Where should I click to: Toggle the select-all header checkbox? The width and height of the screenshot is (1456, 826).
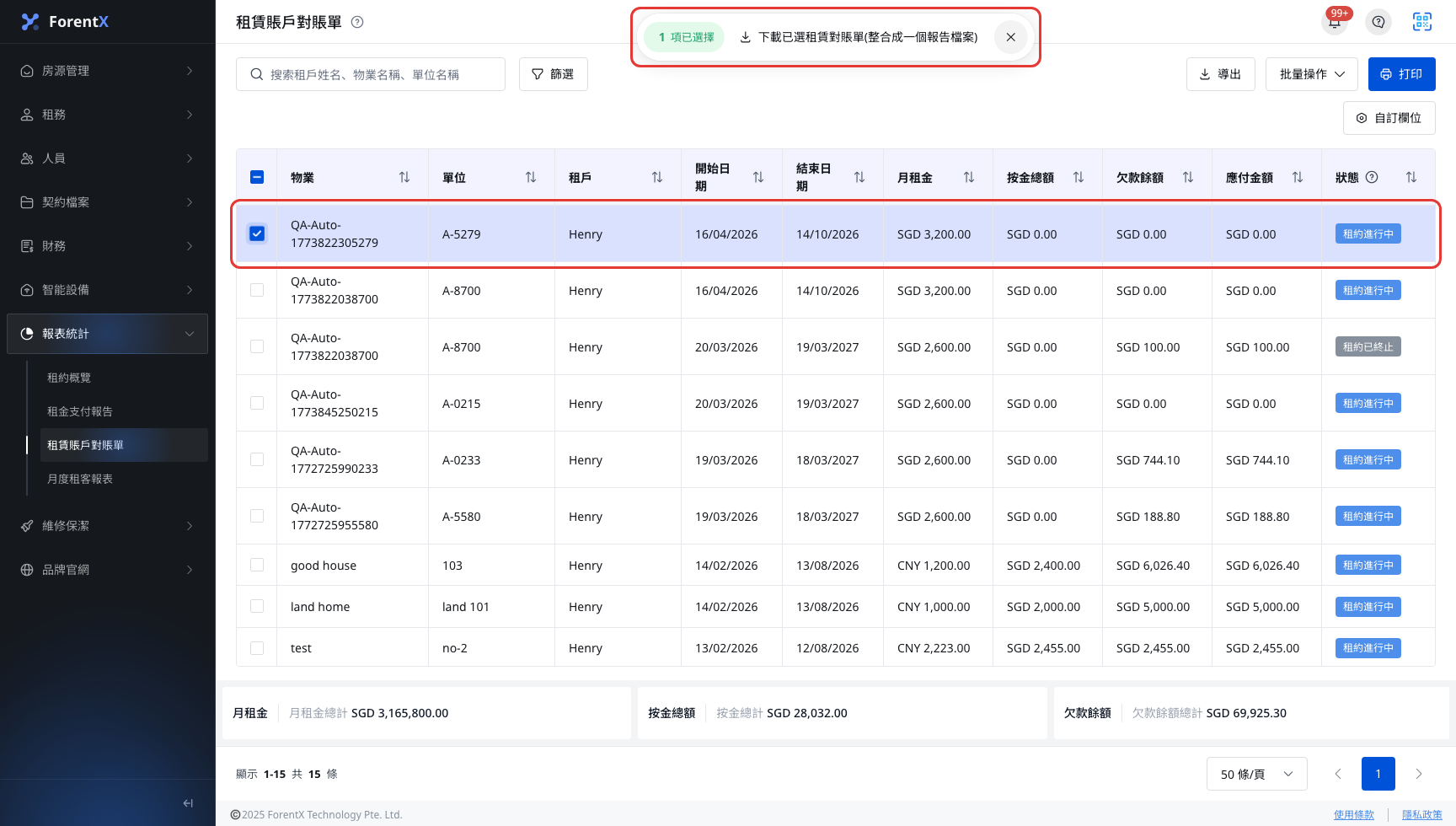click(x=257, y=177)
